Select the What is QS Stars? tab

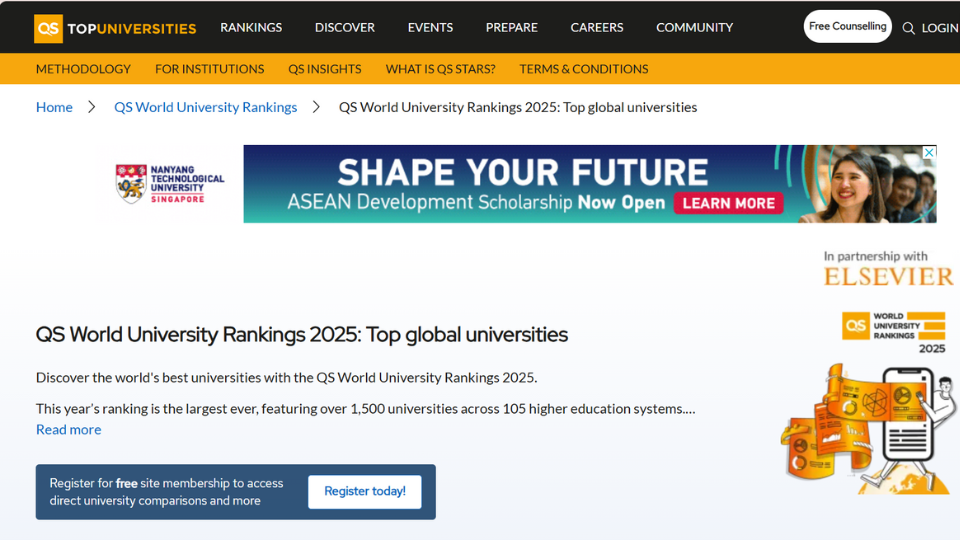click(440, 69)
